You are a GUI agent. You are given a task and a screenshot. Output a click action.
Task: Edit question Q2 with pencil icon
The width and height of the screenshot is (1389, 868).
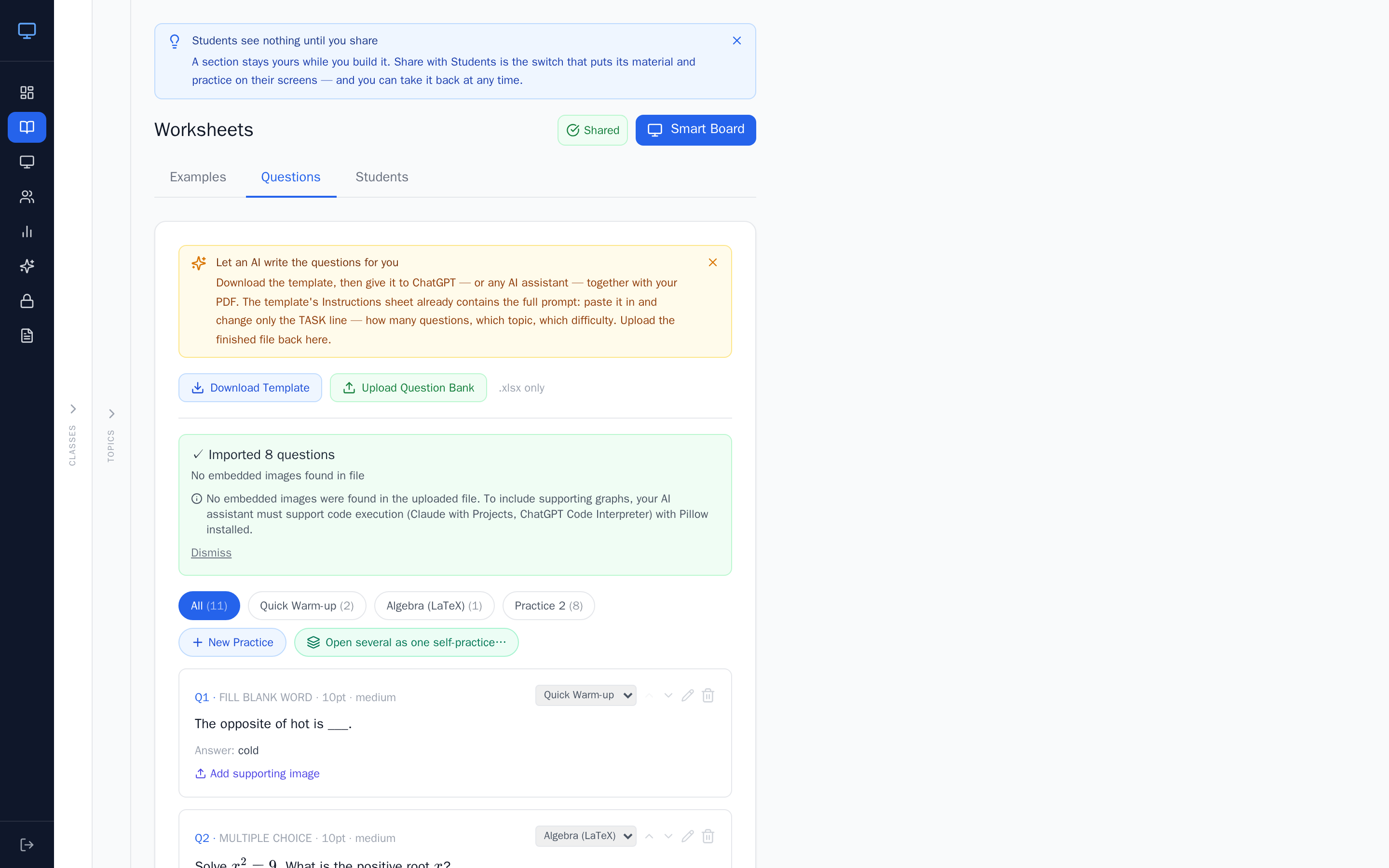[688, 837]
